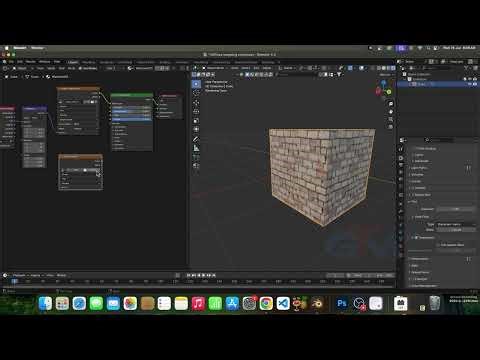Open Visual Studio Code from the dock

[283, 304]
